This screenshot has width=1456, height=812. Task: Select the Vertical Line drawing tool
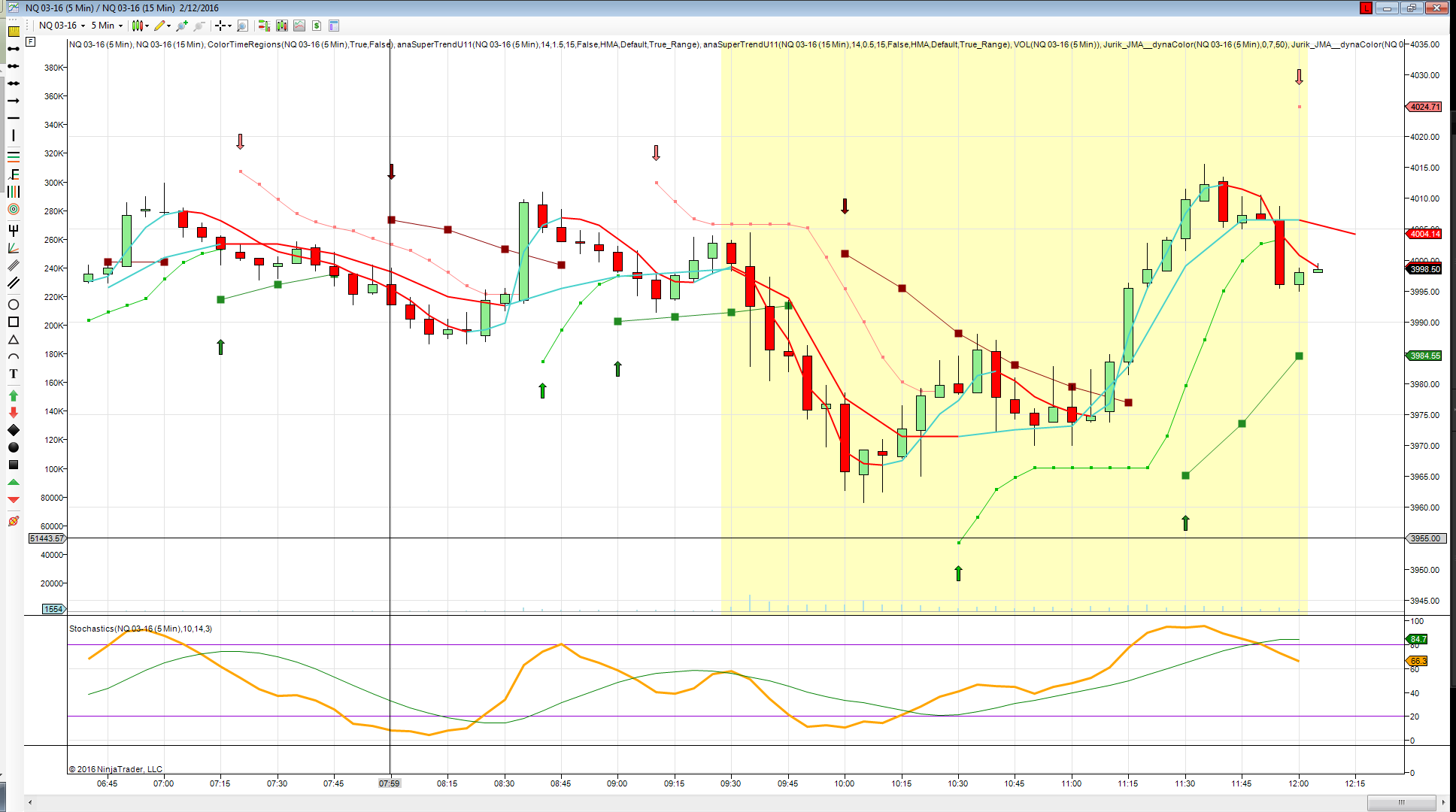14,135
